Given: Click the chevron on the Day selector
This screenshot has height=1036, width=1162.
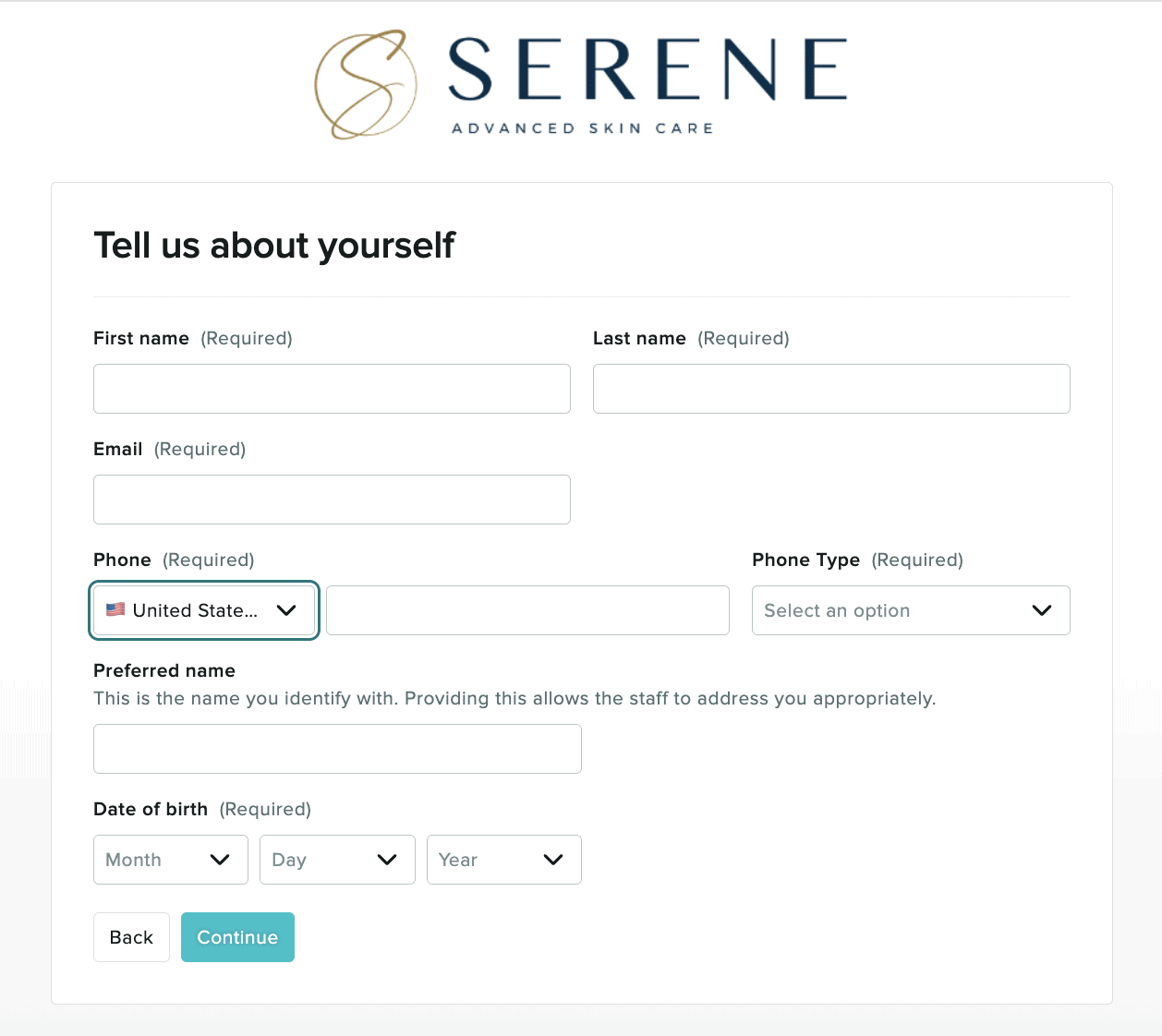Looking at the screenshot, I should pyautogui.click(x=388, y=859).
